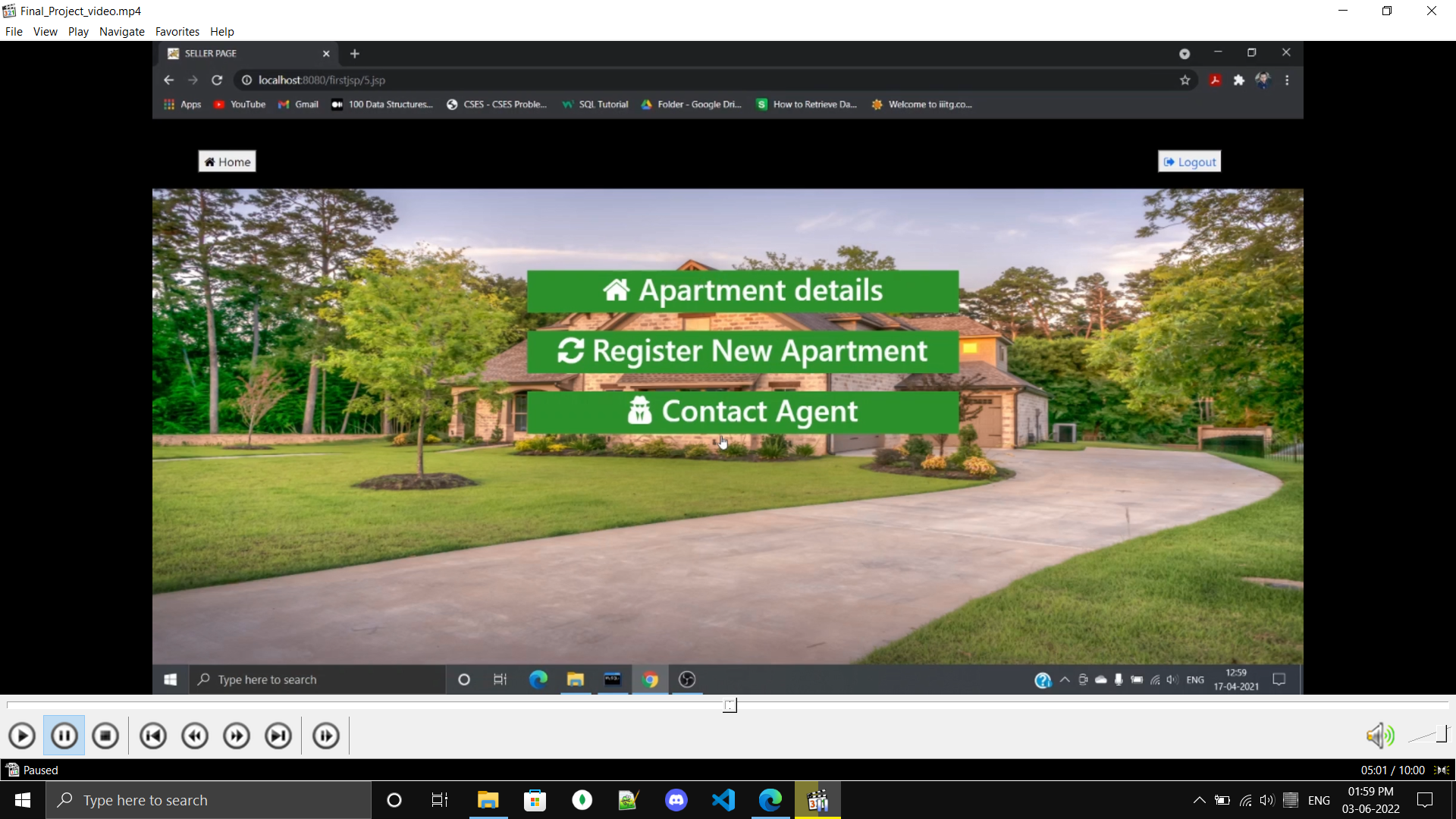
Task: Click the fast-forward (increase speed) button
Action: [x=237, y=736]
